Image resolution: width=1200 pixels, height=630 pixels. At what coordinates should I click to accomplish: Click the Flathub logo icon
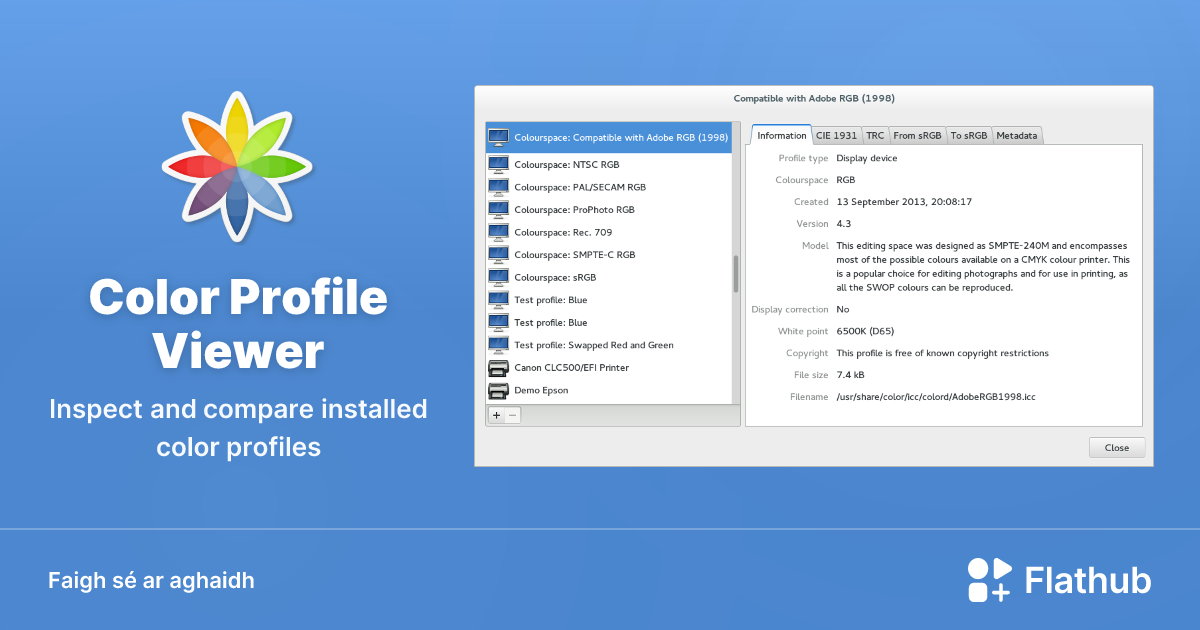989,580
